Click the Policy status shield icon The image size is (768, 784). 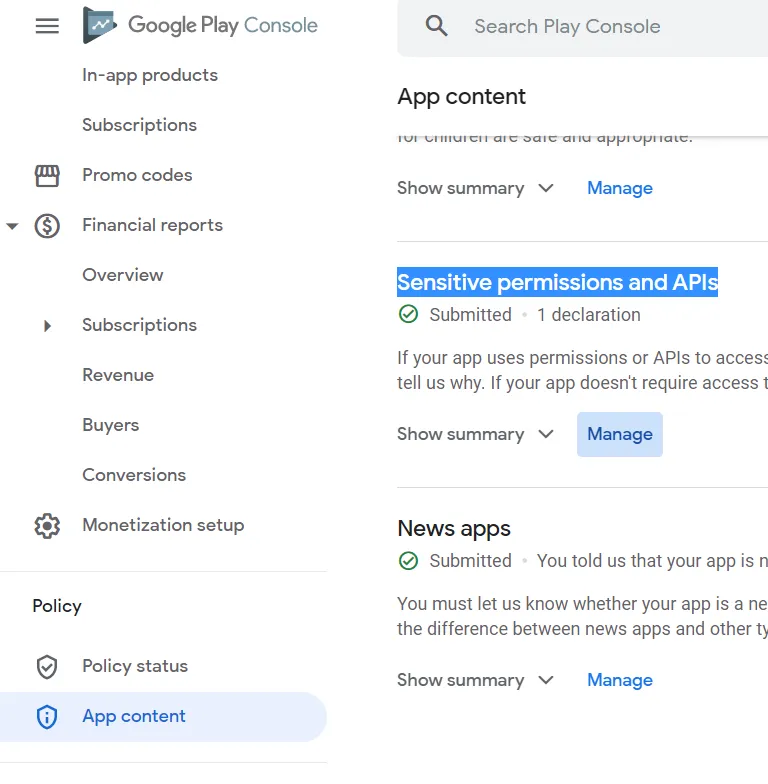47,666
